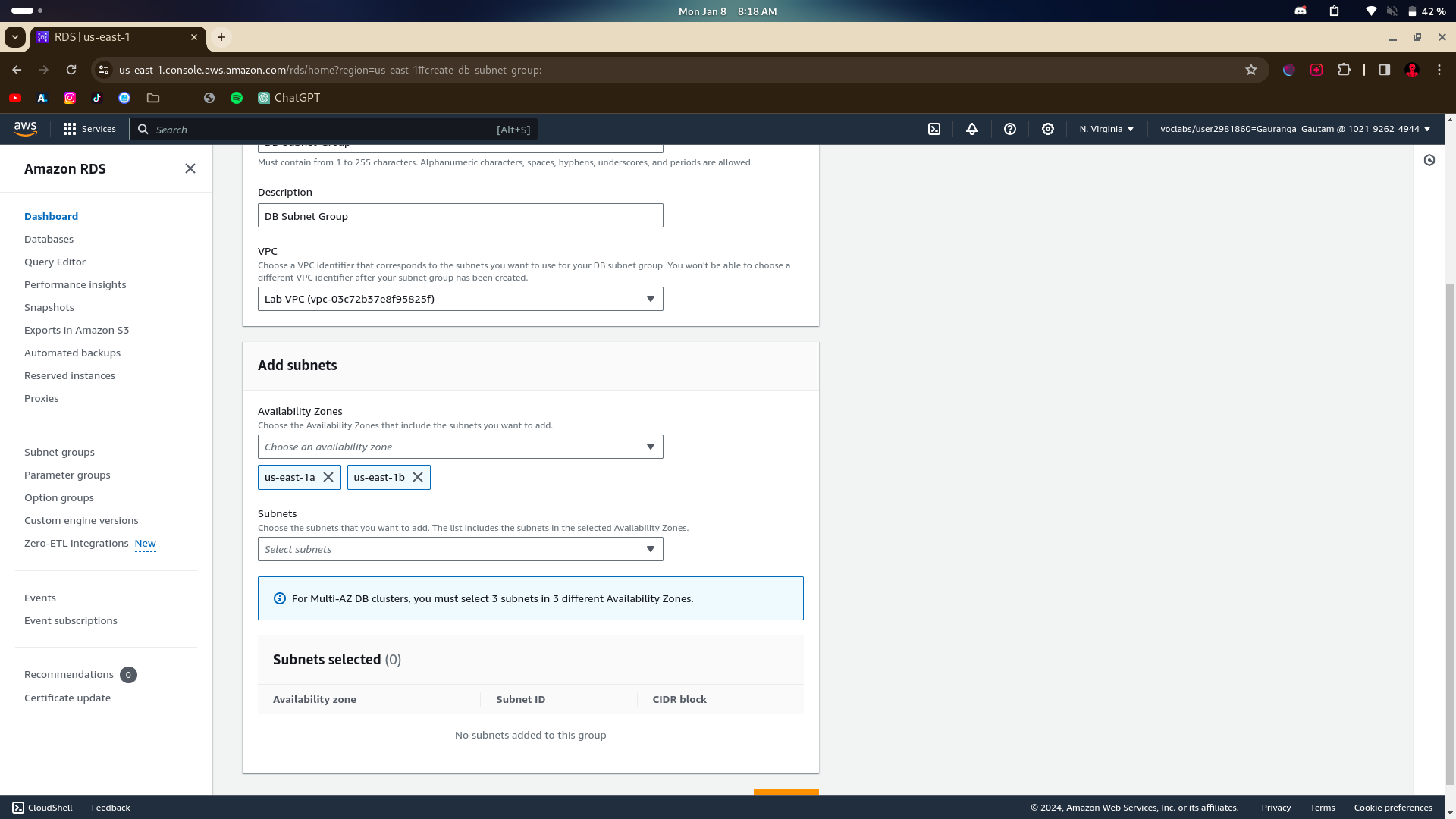Open CloudShell from the footer
Screen dimensions: 1456x819
42,808
